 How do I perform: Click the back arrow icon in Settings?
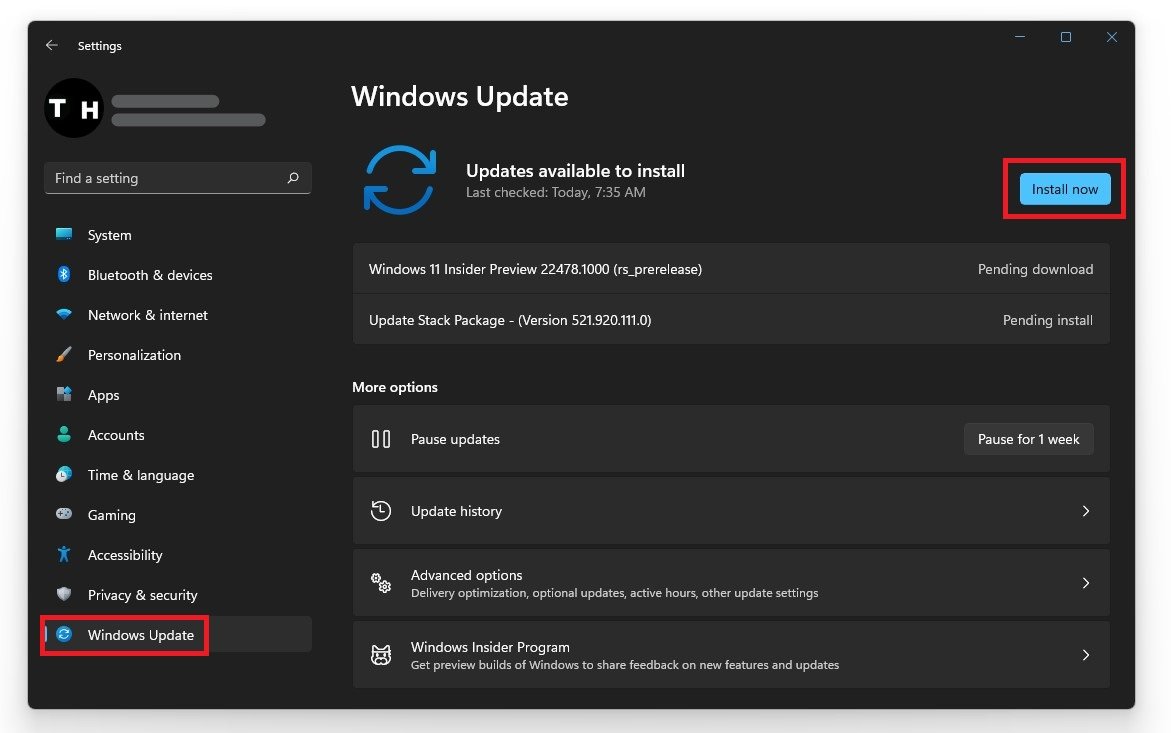[x=52, y=46]
